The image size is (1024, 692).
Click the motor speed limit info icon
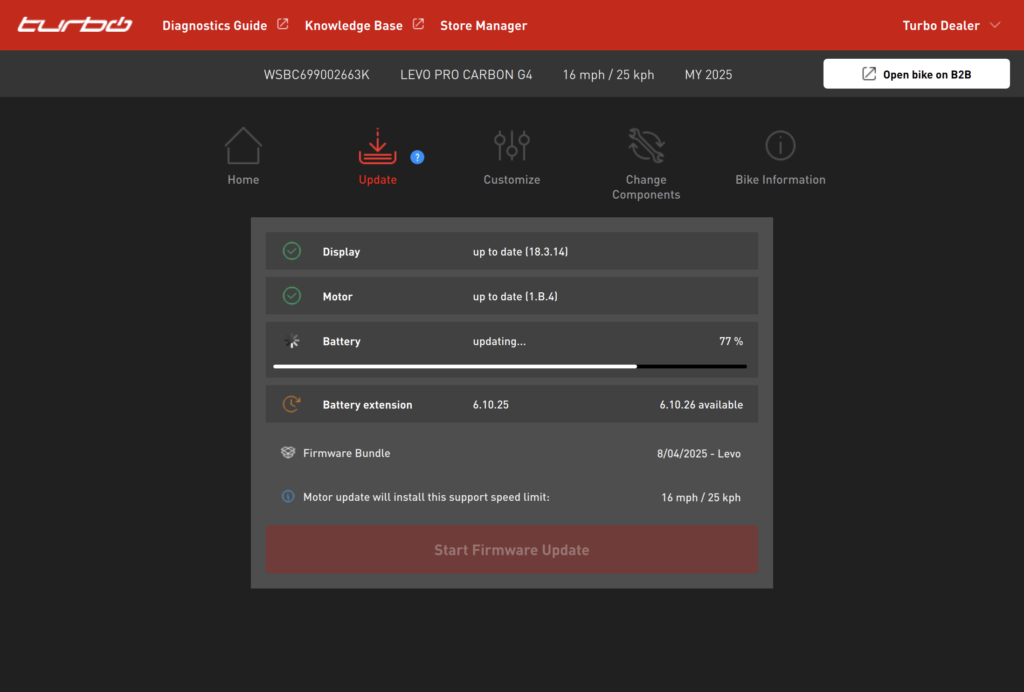pyautogui.click(x=288, y=497)
